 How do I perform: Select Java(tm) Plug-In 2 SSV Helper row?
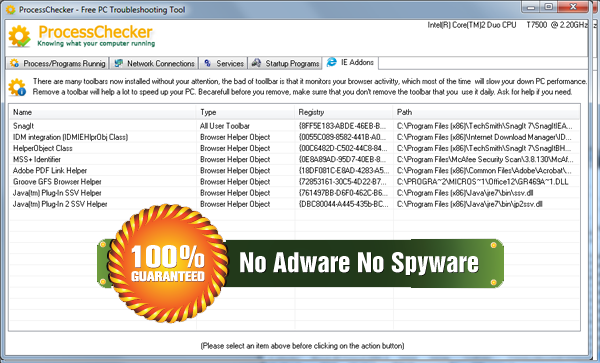point(294,204)
